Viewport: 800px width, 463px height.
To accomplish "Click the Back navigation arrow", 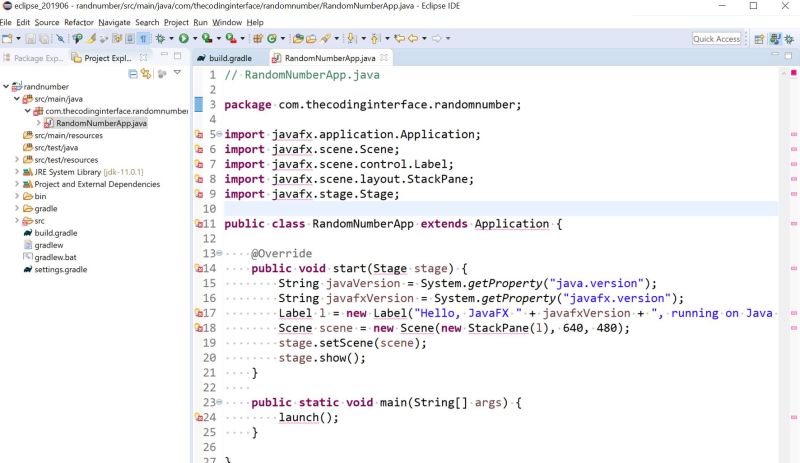I will pos(413,38).
